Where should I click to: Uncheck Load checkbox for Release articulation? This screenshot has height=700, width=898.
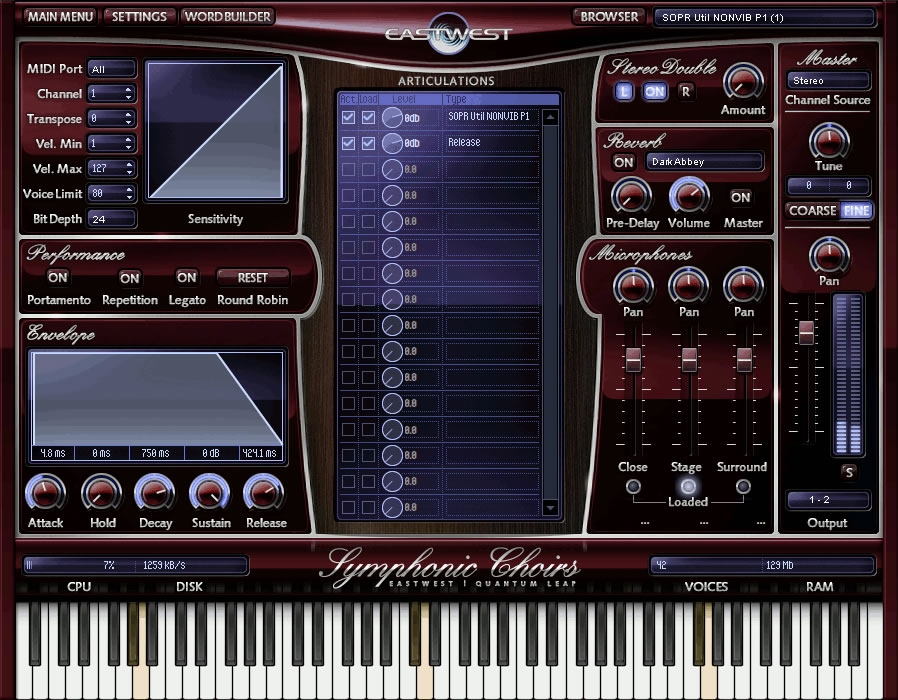coord(368,143)
